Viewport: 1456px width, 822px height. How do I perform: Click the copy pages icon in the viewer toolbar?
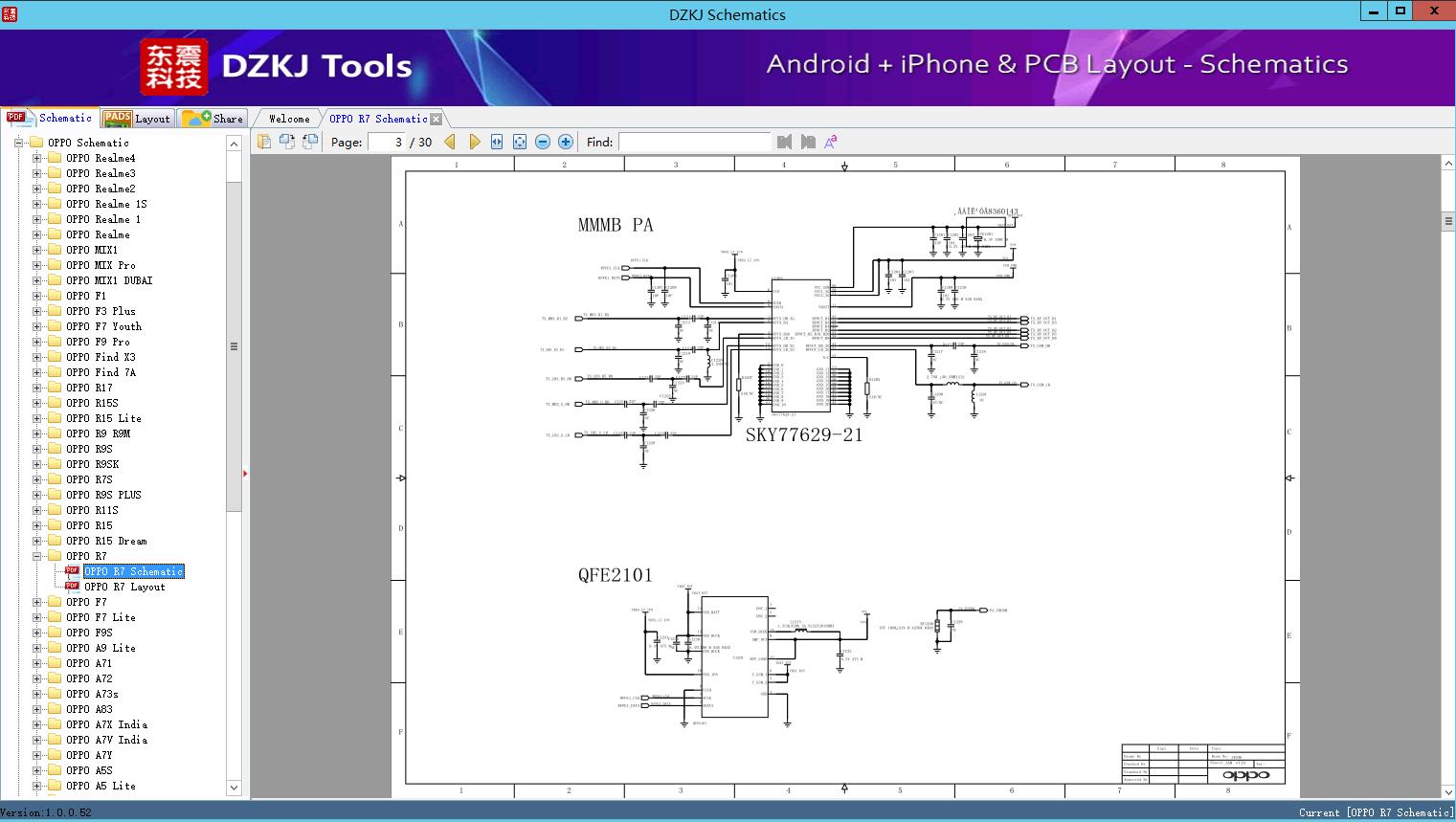coord(264,142)
